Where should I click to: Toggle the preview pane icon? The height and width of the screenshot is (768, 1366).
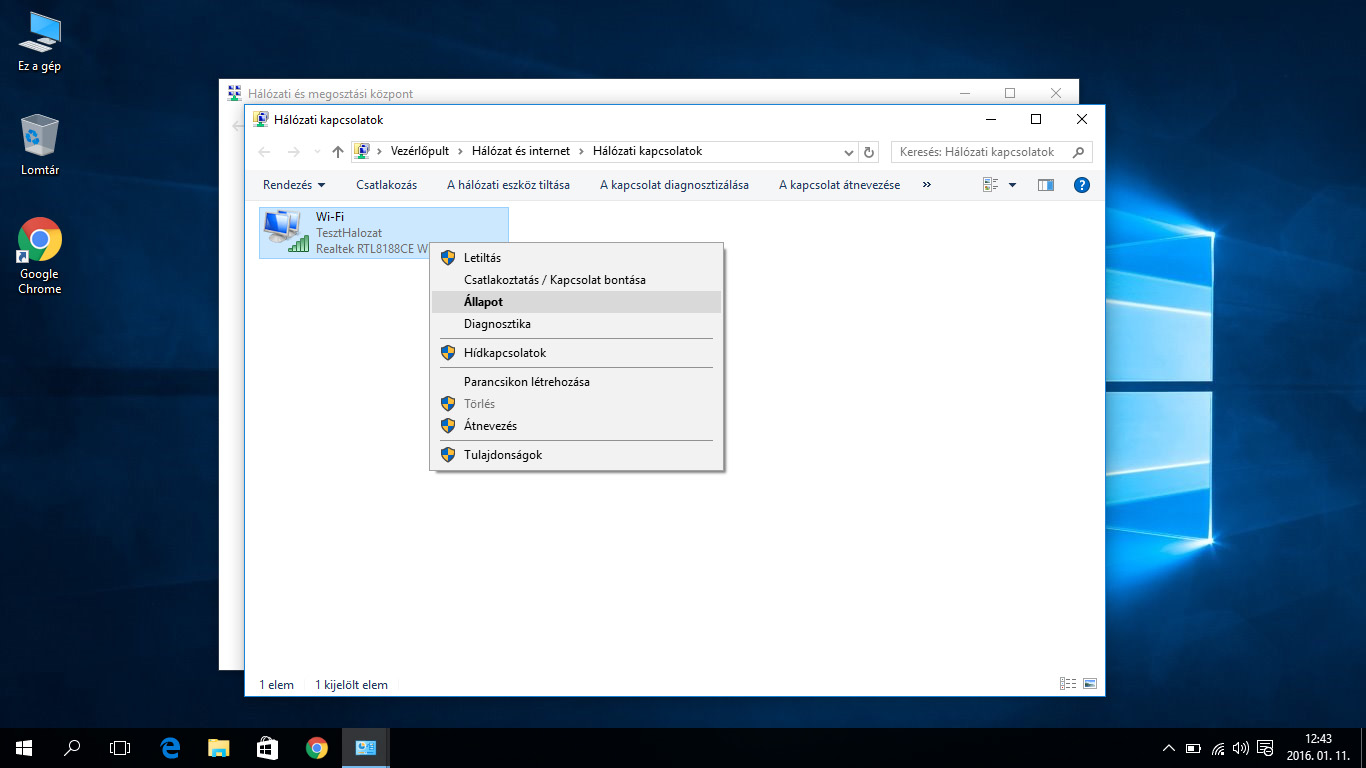coord(1046,185)
